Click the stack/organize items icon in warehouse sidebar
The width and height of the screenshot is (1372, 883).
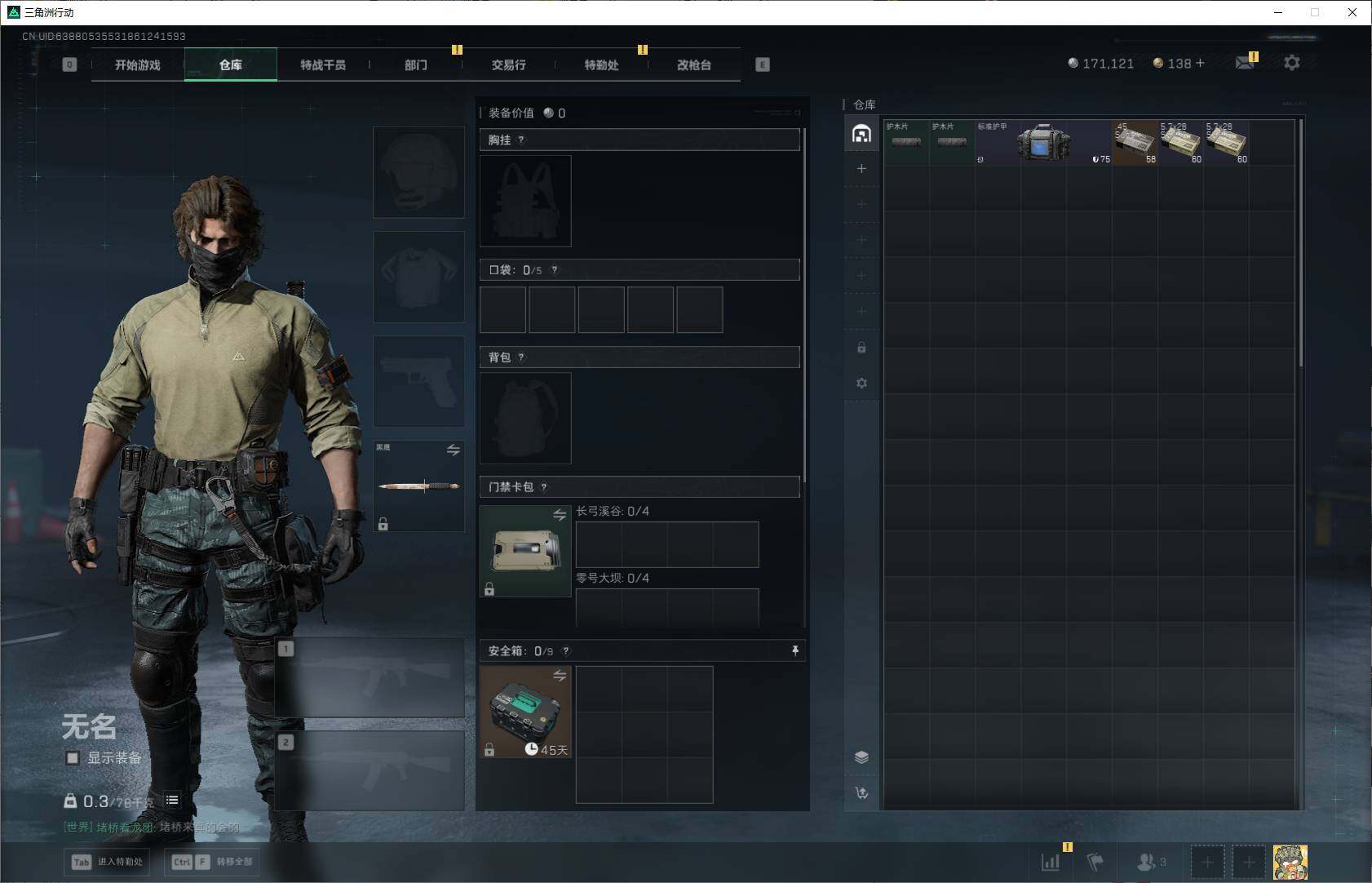pos(861,757)
